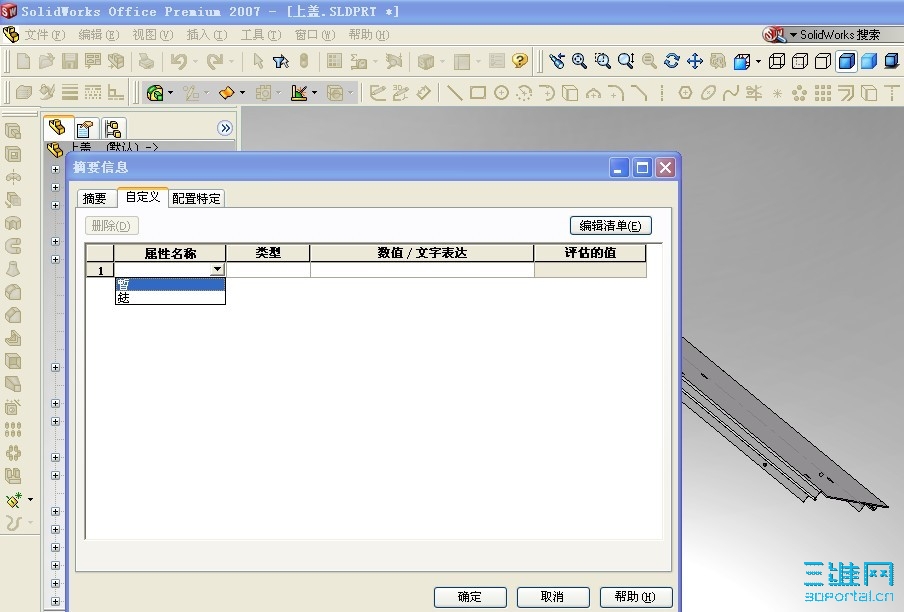Select the Rectangle sketch tool
The width and height of the screenshot is (904, 612).
click(477, 93)
